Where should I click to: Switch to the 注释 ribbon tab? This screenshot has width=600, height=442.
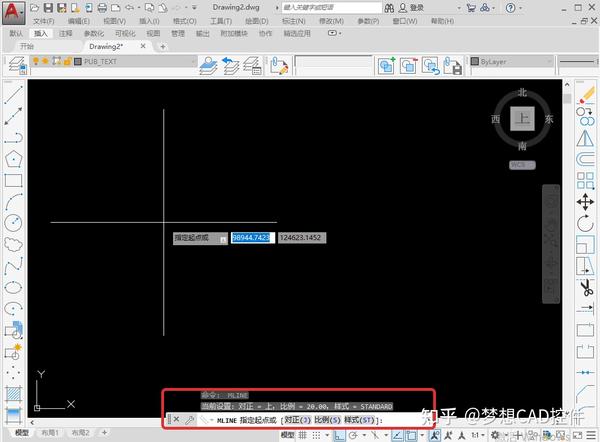coord(65,34)
